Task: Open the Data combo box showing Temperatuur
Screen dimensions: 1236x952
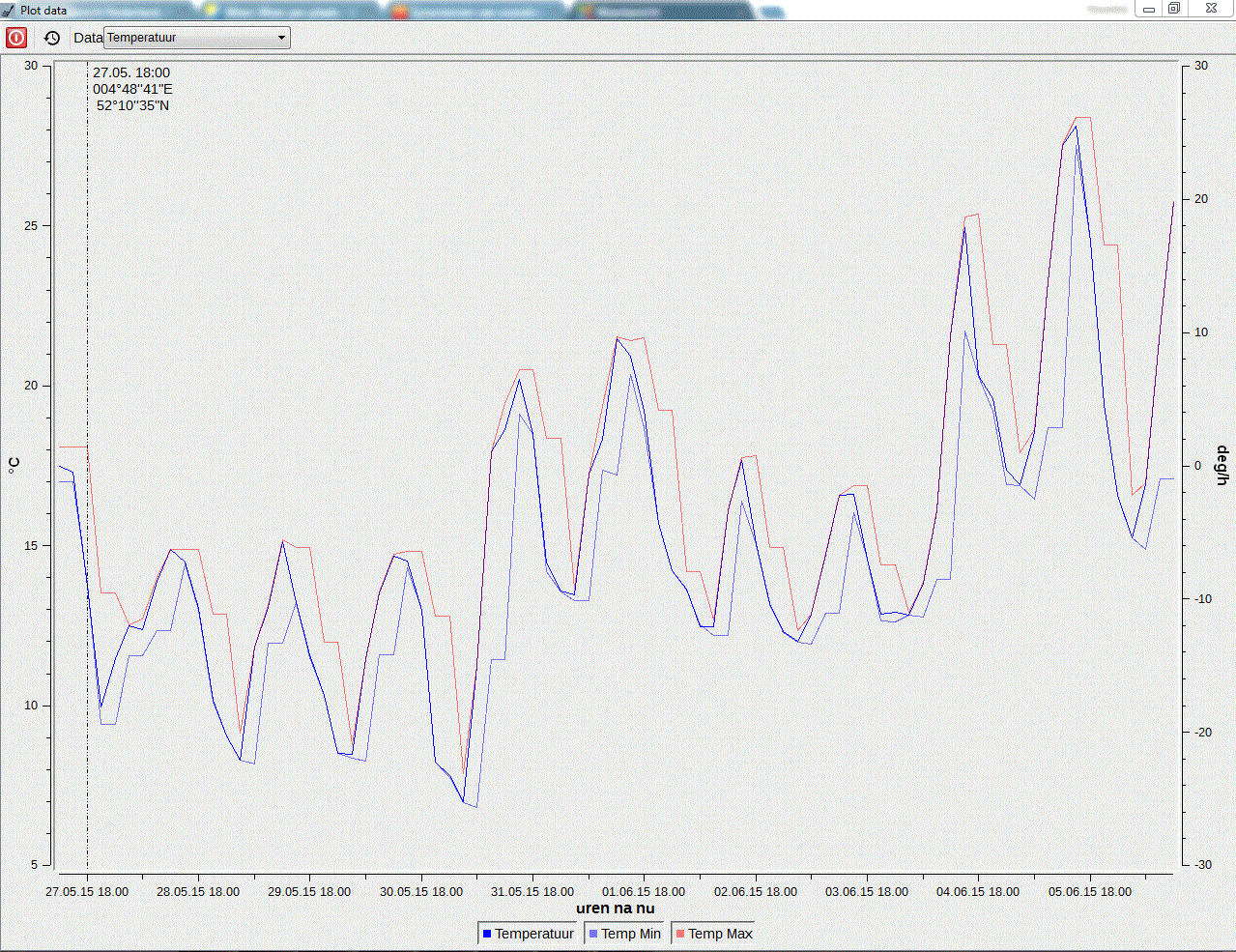Action: (197, 38)
